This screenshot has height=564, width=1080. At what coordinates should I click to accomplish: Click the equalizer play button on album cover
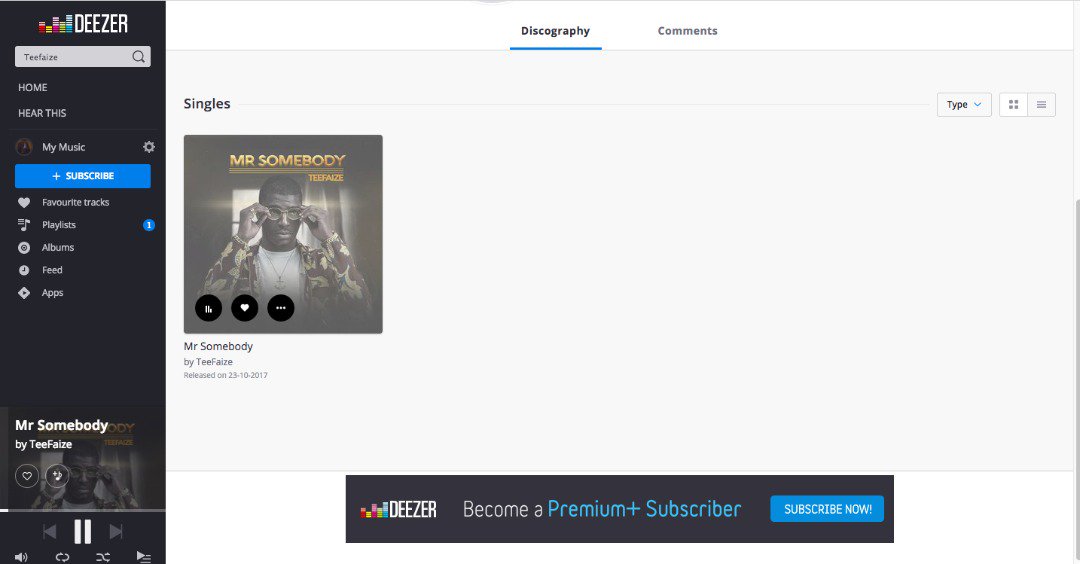pos(209,308)
